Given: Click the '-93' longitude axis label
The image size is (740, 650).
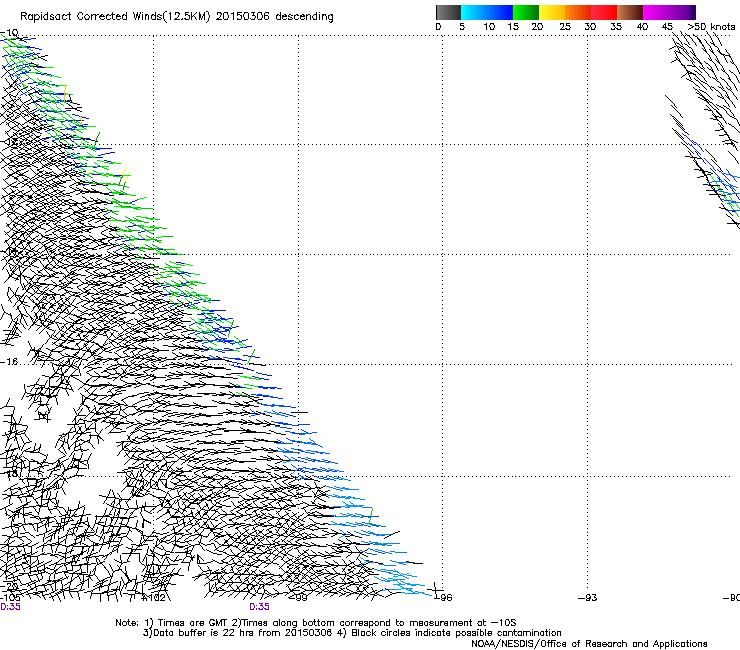Looking at the screenshot, I should [x=588, y=598].
